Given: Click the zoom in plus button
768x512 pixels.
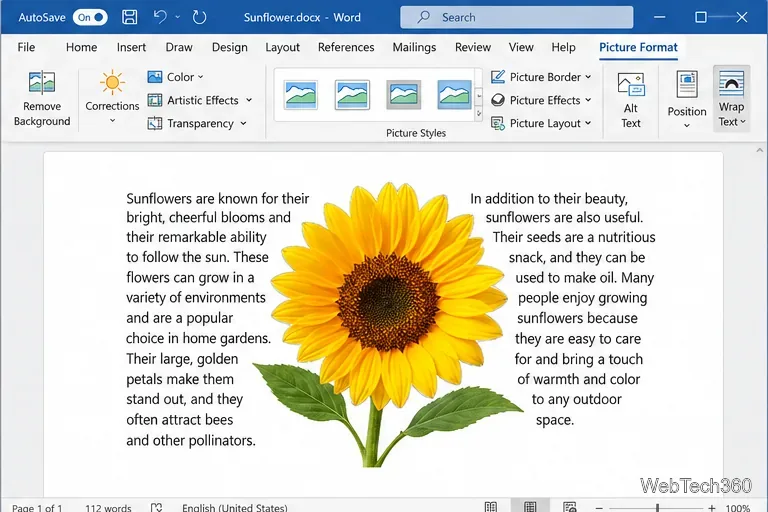Looking at the screenshot, I should pyautogui.click(x=712, y=508).
